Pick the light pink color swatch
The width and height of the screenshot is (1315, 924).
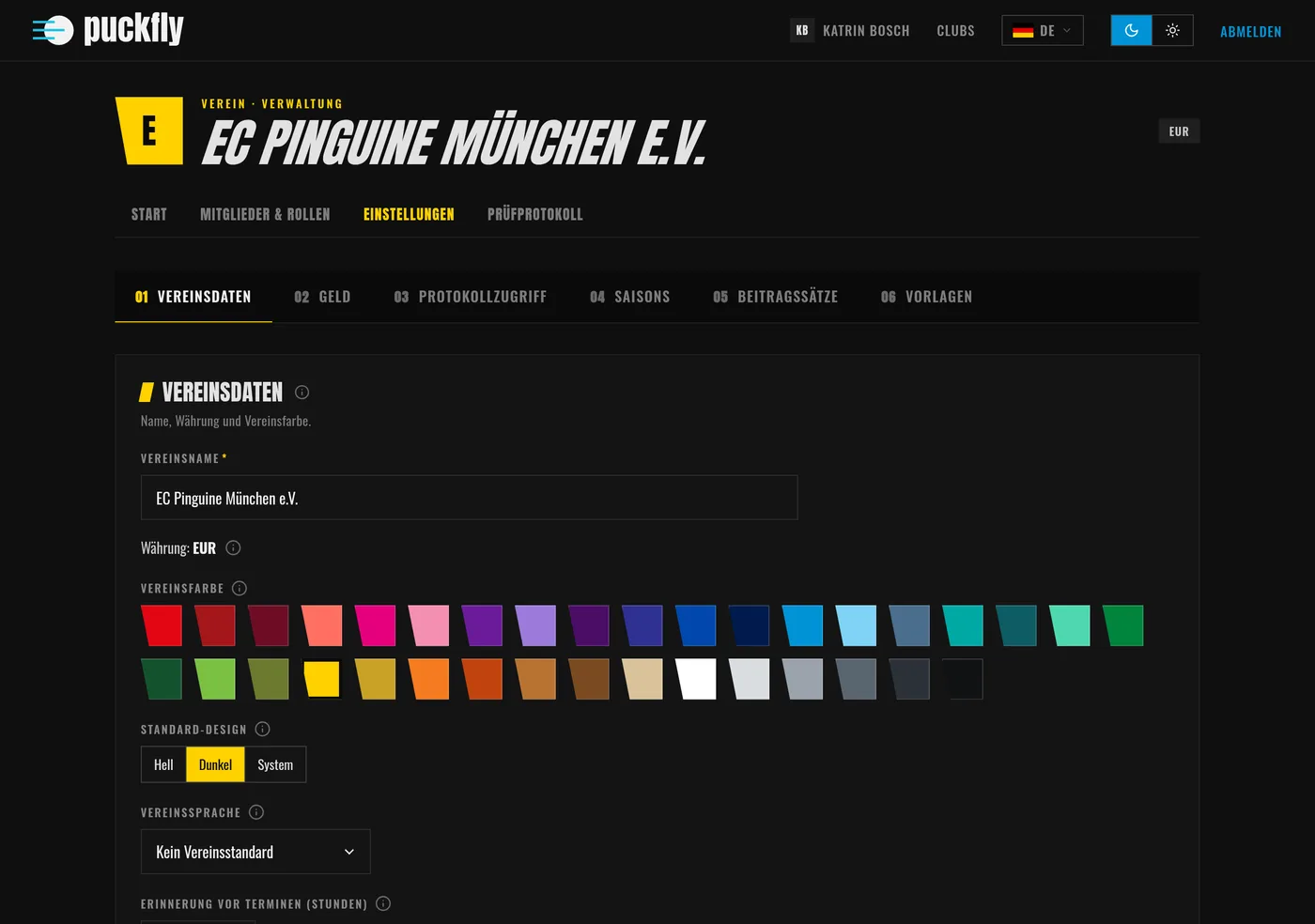[x=429, y=625]
